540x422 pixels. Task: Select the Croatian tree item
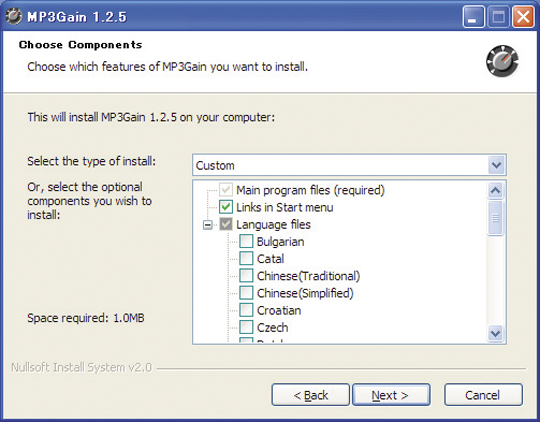(279, 310)
